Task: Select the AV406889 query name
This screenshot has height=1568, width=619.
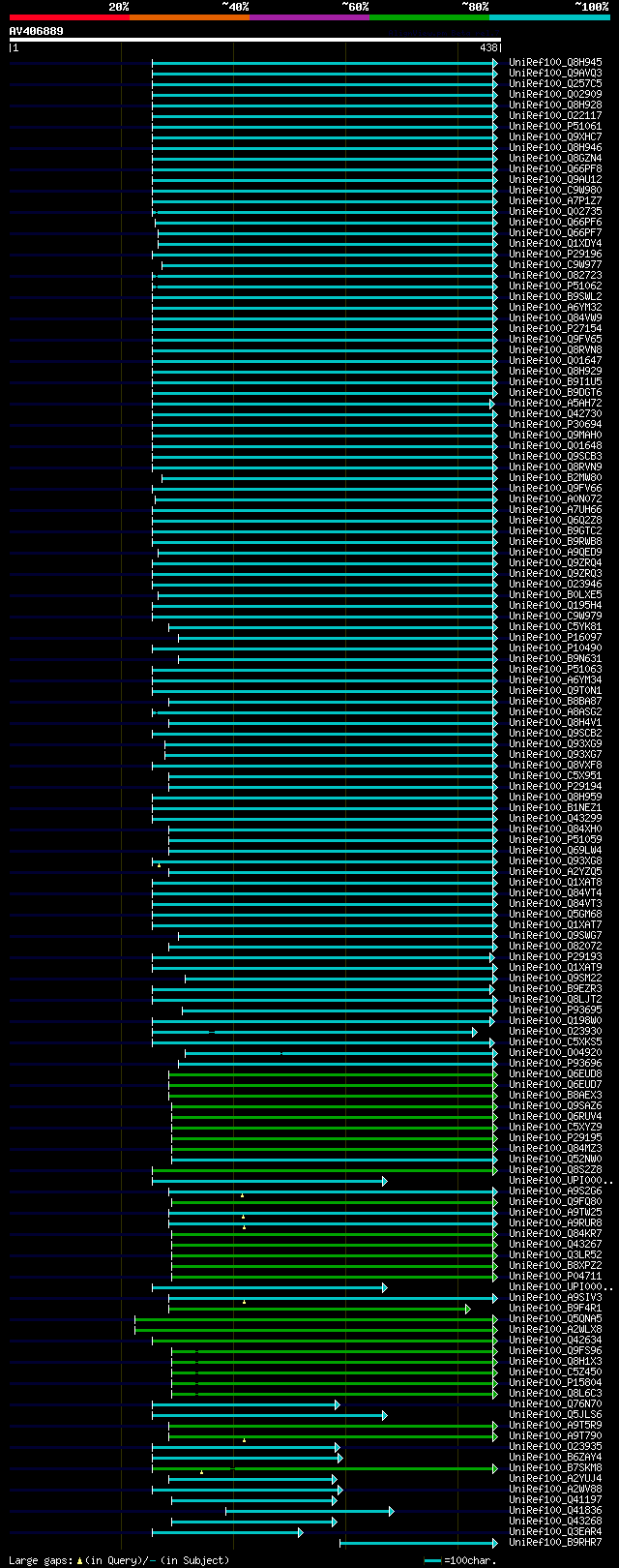Action: coord(37,31)
